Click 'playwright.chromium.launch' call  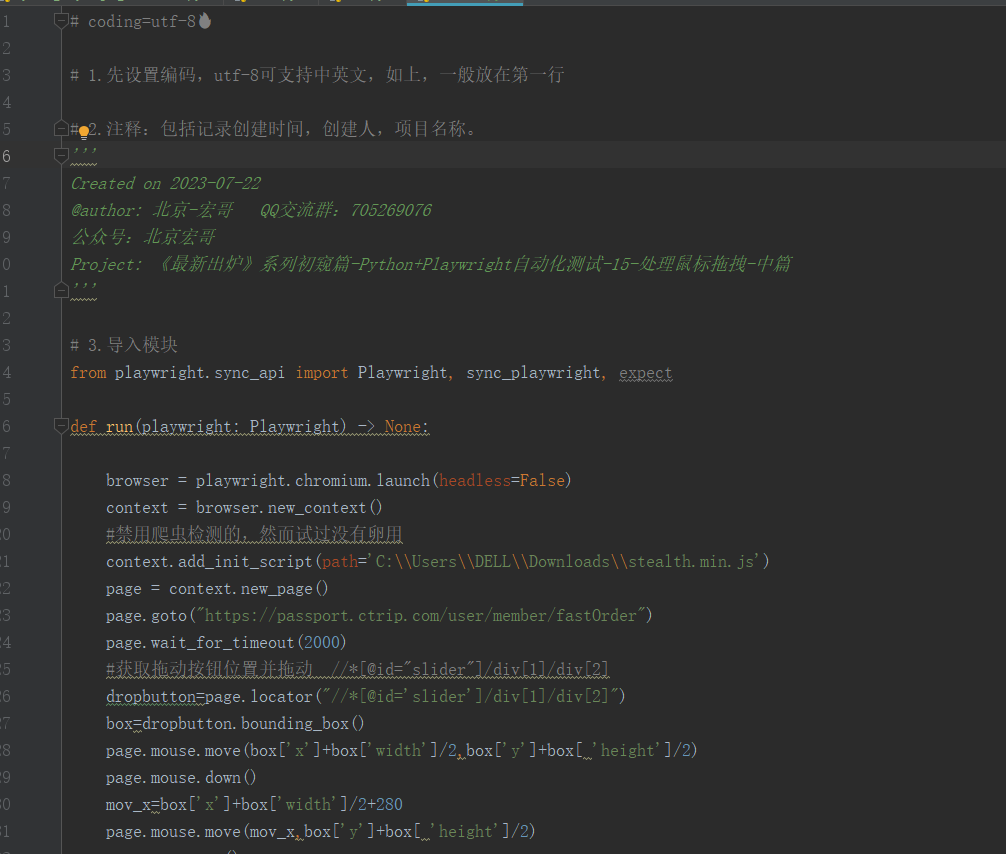pyautogui.click(x=312, y=481)
